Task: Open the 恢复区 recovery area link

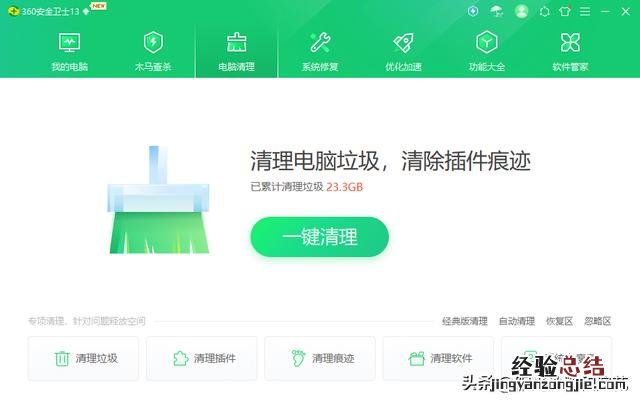Action: point(560,321)
